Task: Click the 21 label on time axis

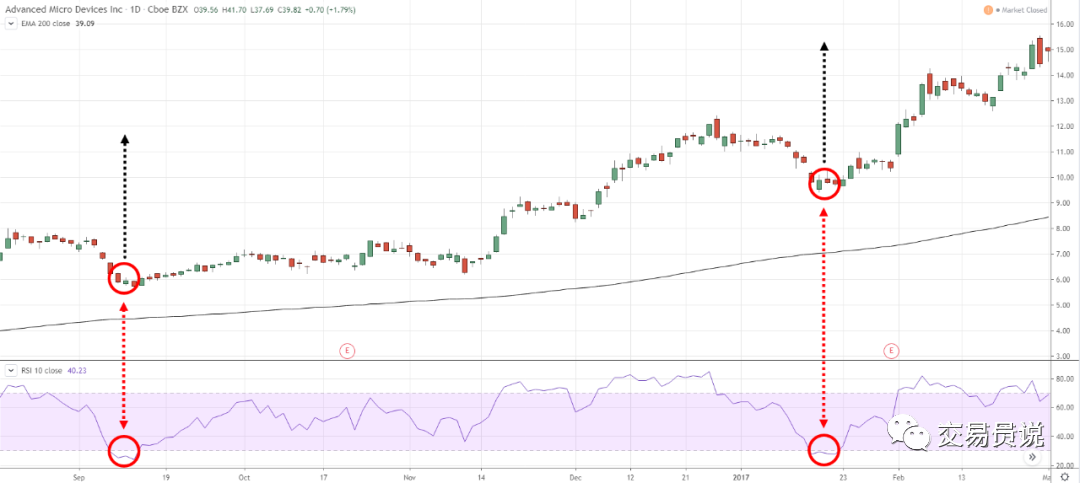Action: click(685, 476)
